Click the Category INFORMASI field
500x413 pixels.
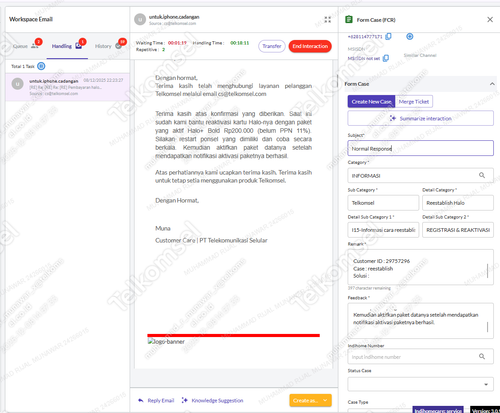coord(420,175)
